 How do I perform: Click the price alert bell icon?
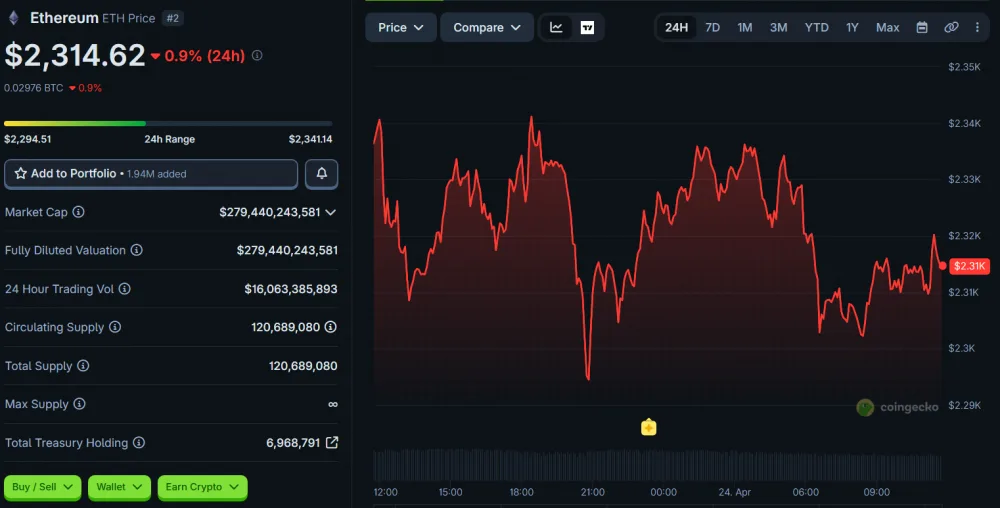321,173
